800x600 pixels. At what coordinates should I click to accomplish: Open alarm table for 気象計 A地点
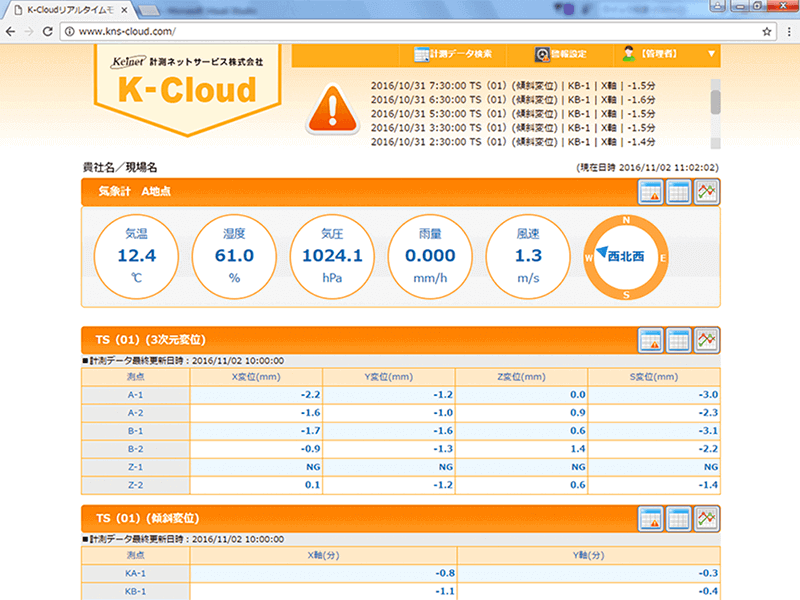[651, 192]
